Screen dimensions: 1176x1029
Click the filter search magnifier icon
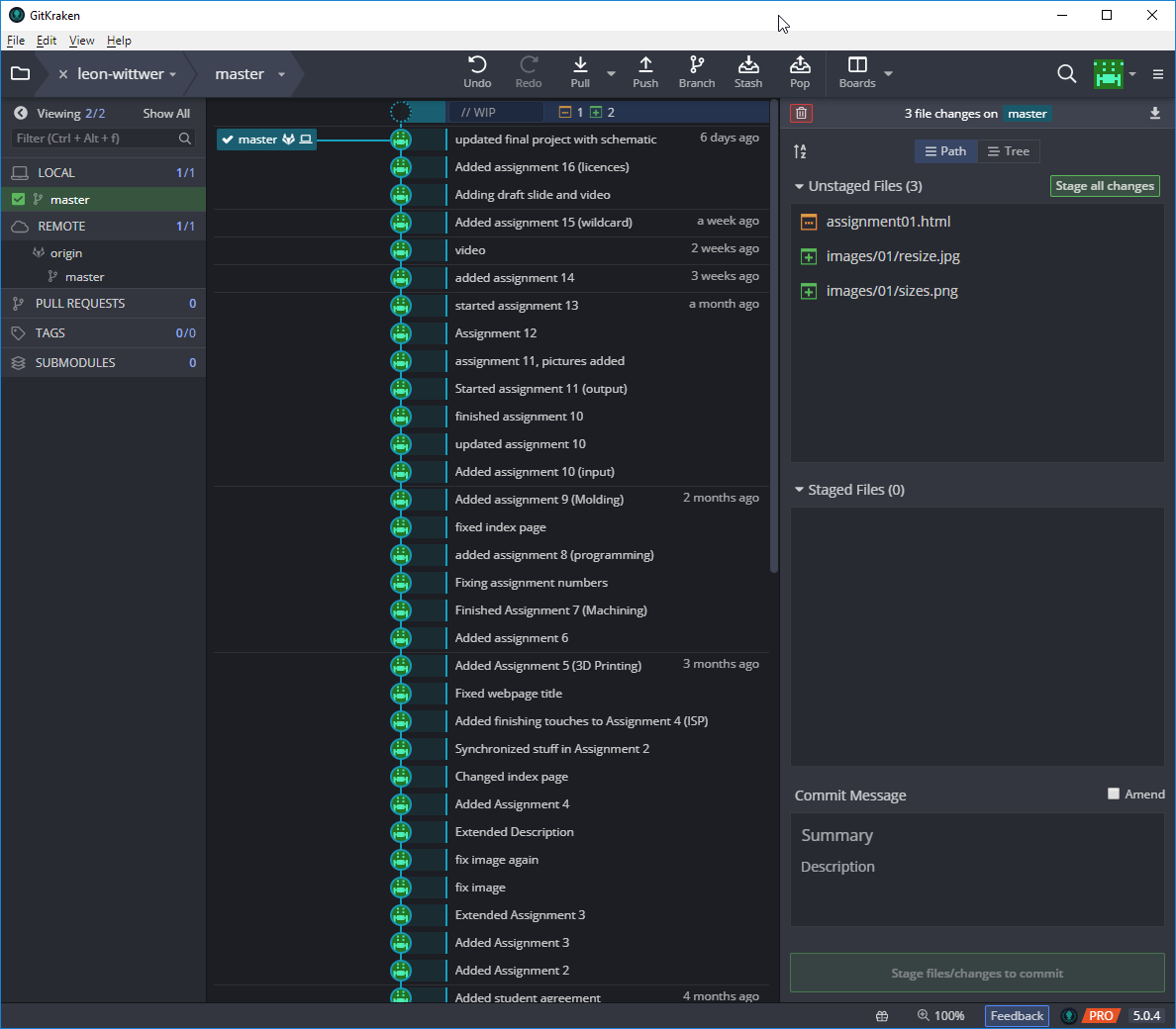(184, 138)
